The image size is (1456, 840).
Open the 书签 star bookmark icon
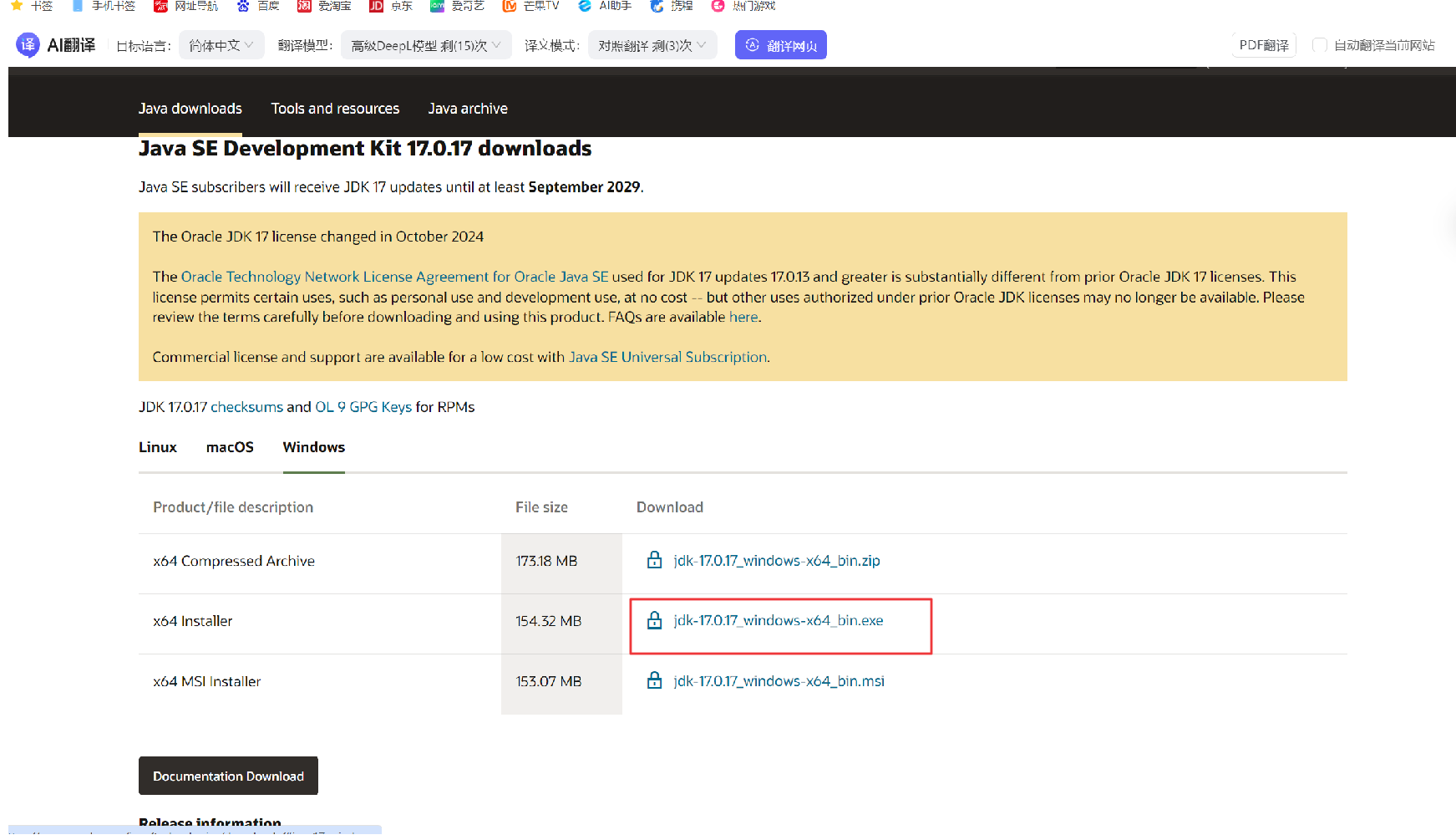coord(16,5)
